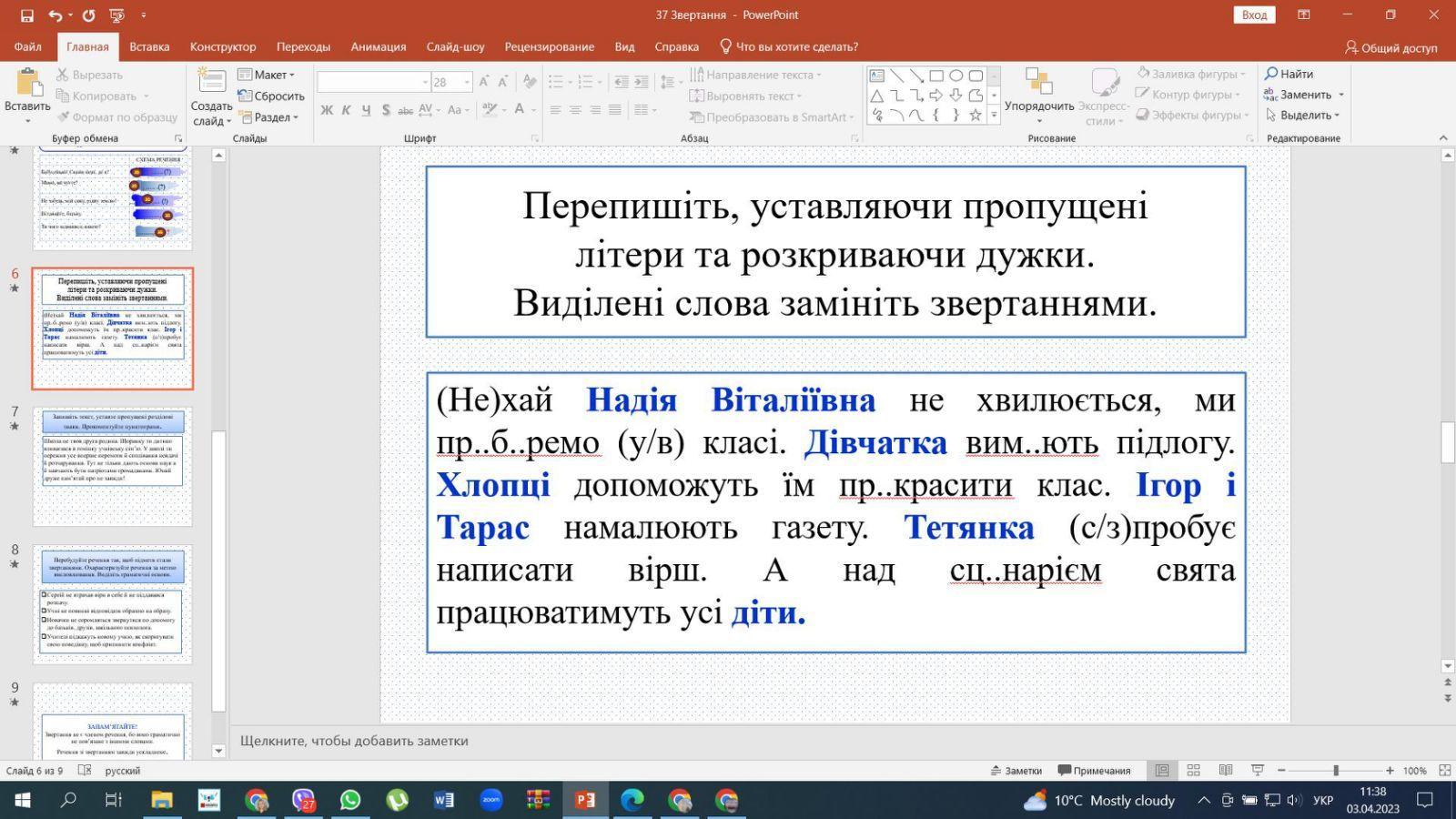This screenshot has width=1456, height=819.
Task: Expand the Section (Раздел) dropdown
Action: pos(269,117)
